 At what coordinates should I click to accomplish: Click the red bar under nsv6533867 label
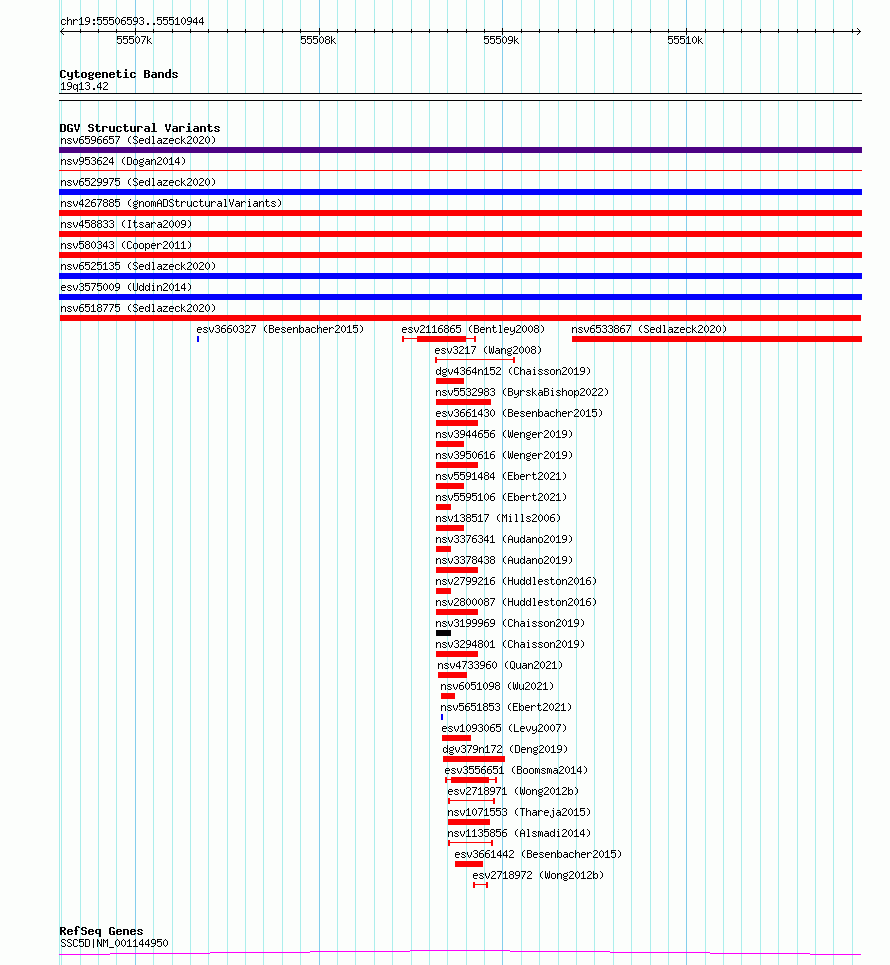(x=717, y=339)
